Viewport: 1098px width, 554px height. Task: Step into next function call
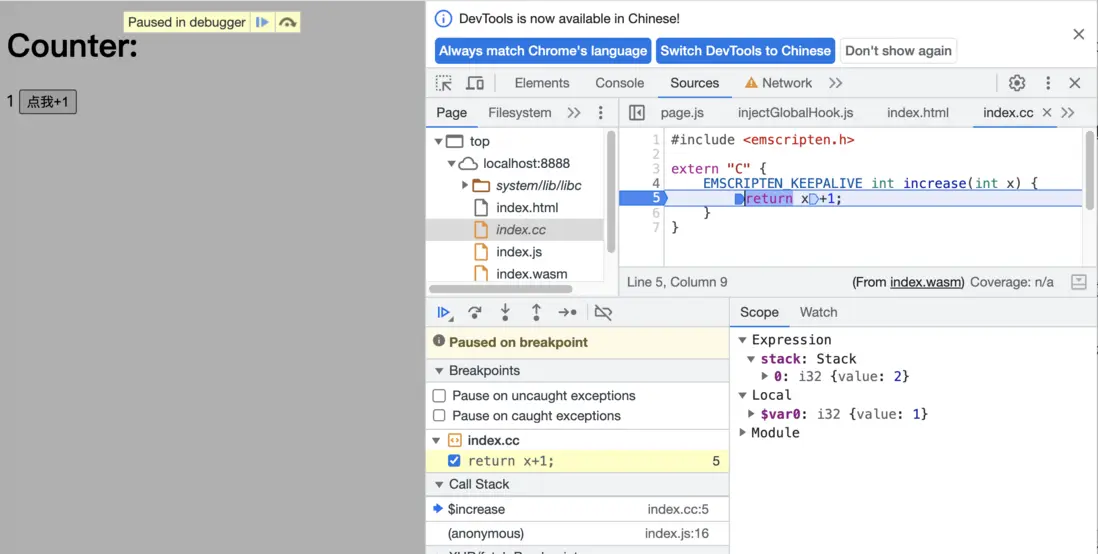click(x=505, y=313)
